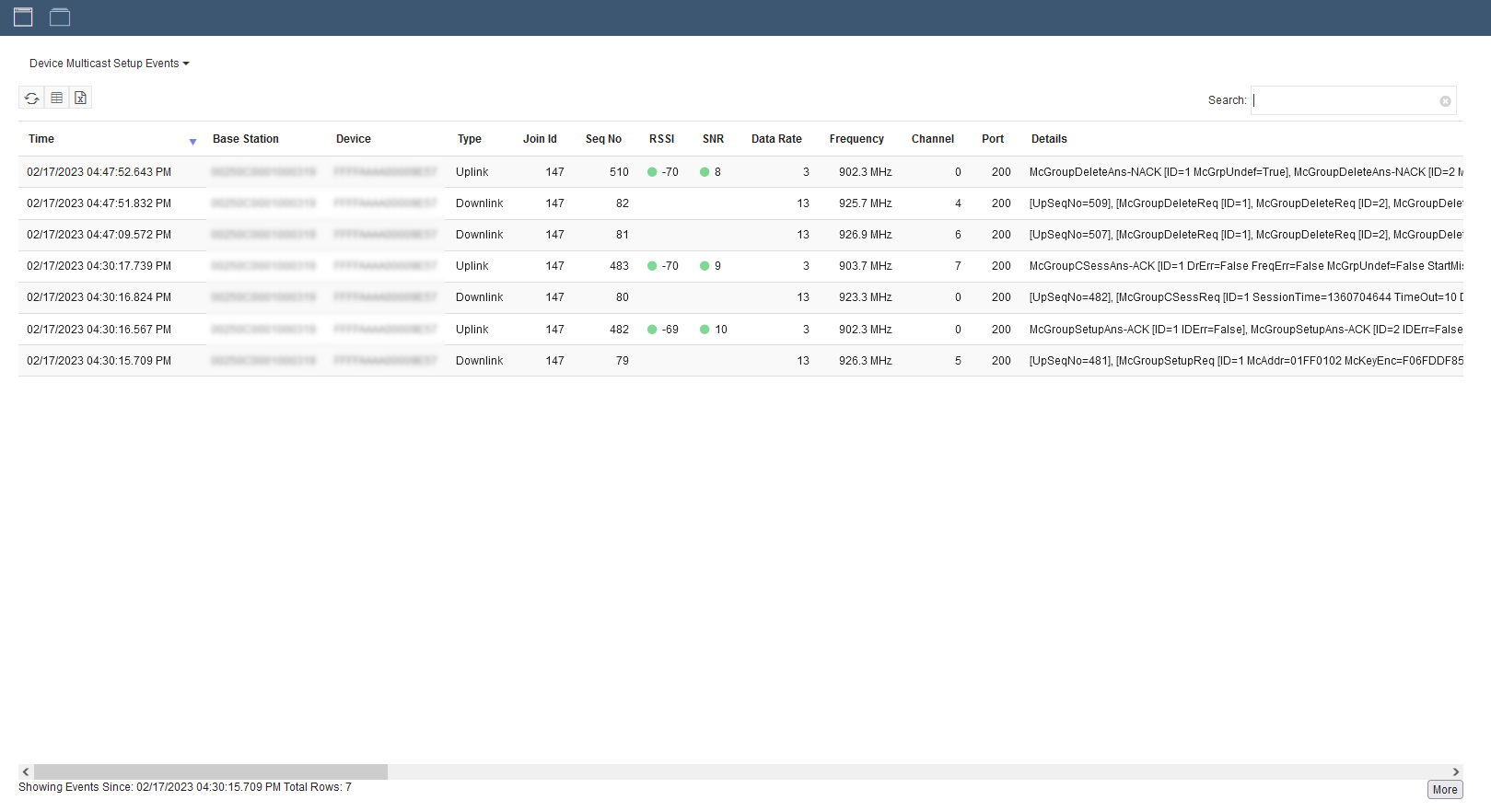This screenshot has height=812, width=1491.
Task: Click the More button
Action: [1444, 790]
